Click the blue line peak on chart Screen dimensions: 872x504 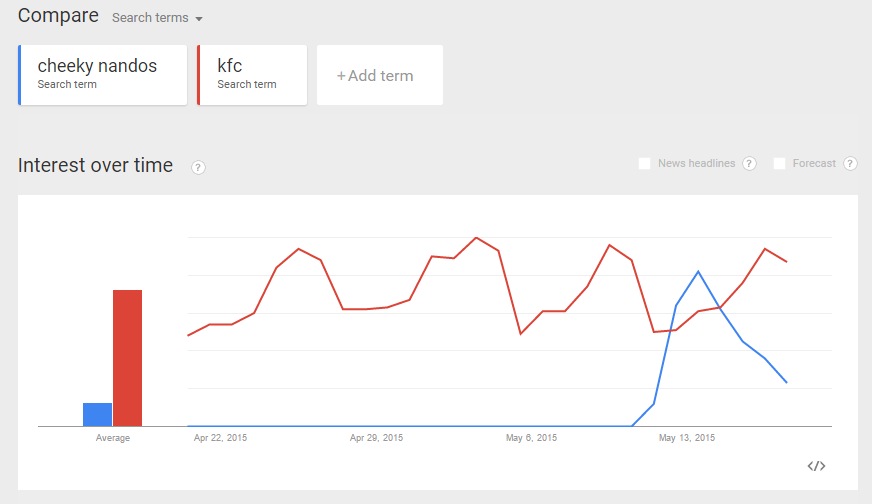[x=698, y=271]
